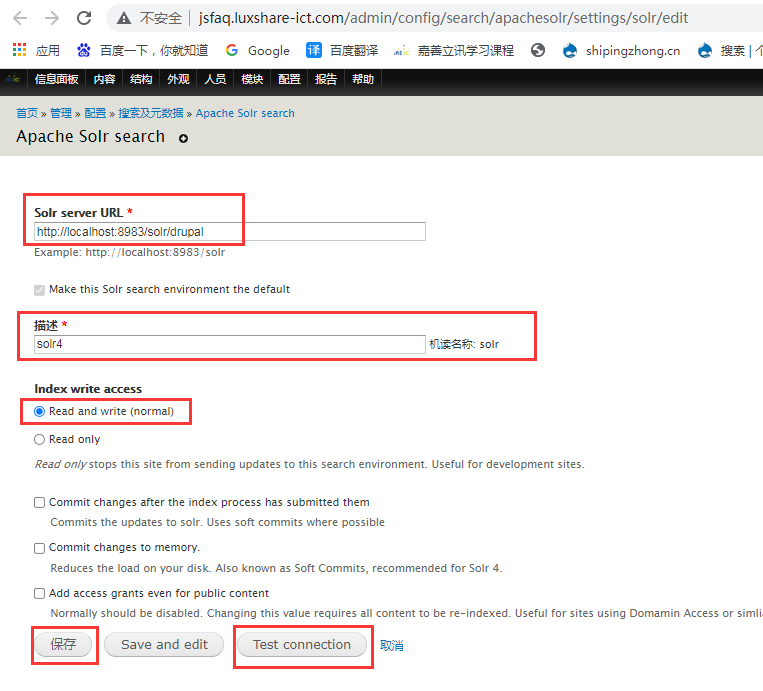Image resolution: width=763 pixels, height=691 pixels.
Task: Click the 取消 link
Action: pyautogui.click(x=392, y=646)
